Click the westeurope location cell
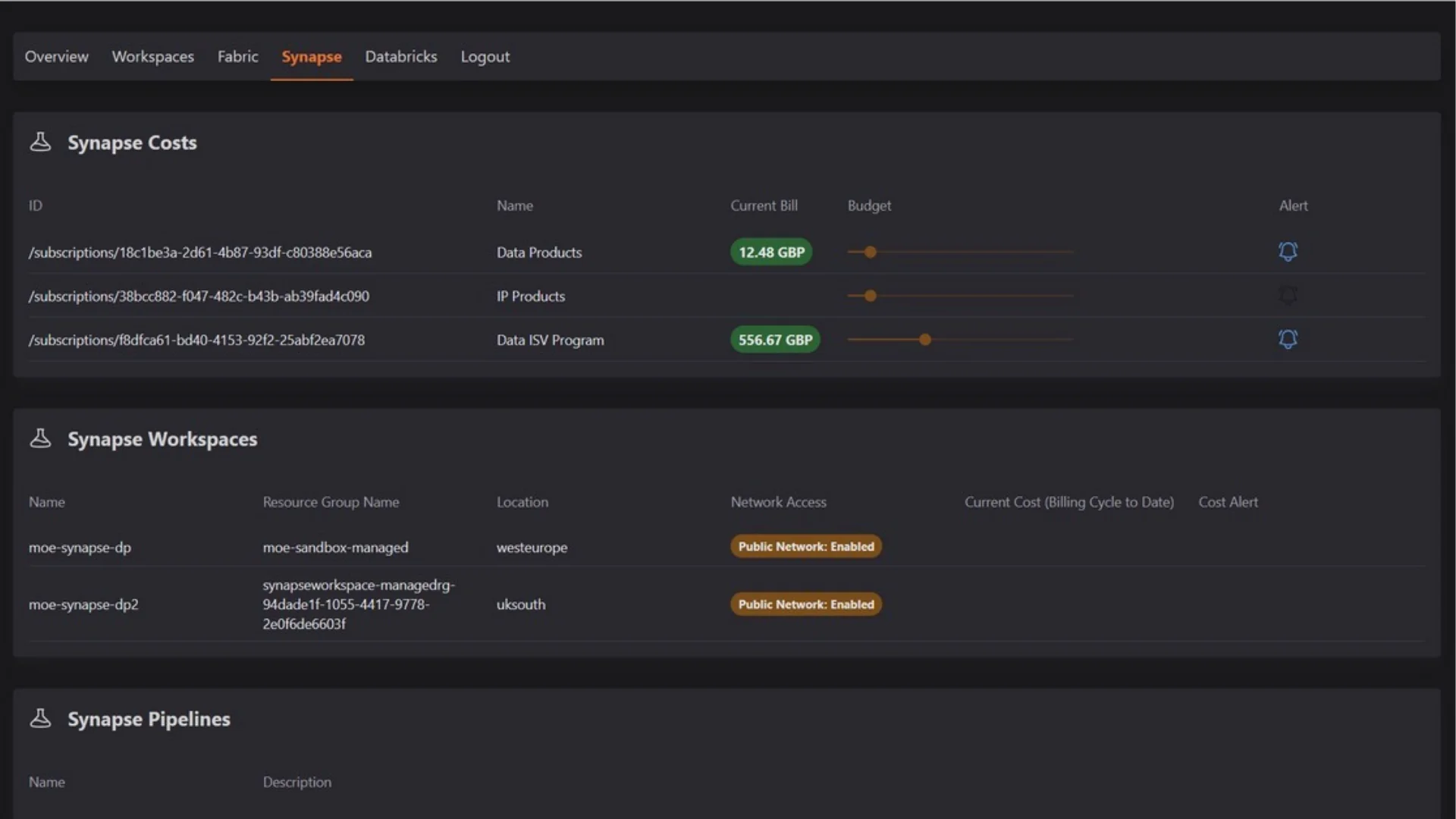This screenshot has width=1456, height=819. click(x=532, y=548)
